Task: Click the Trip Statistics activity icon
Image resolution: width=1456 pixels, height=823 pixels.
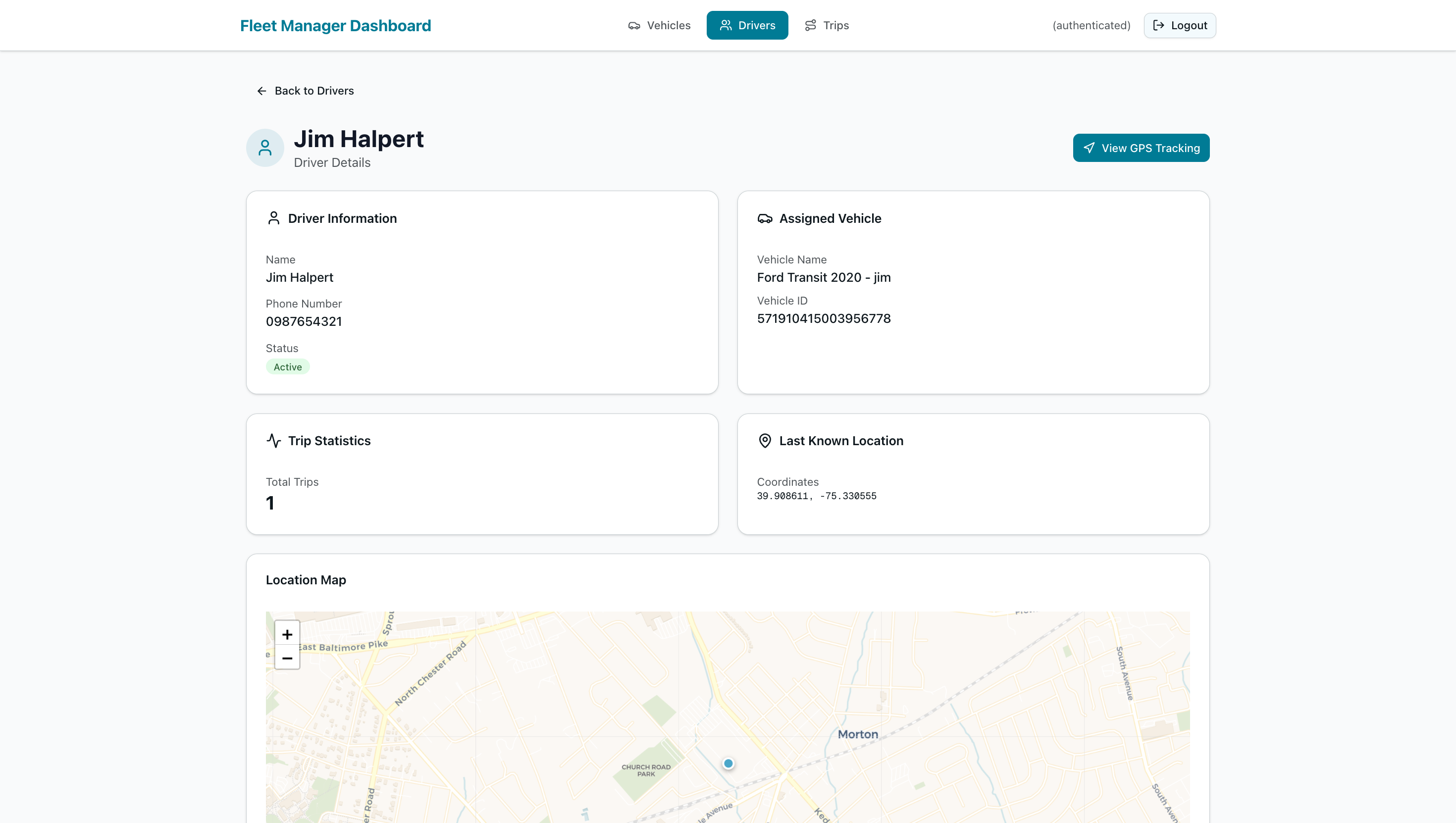Action: 273,441
